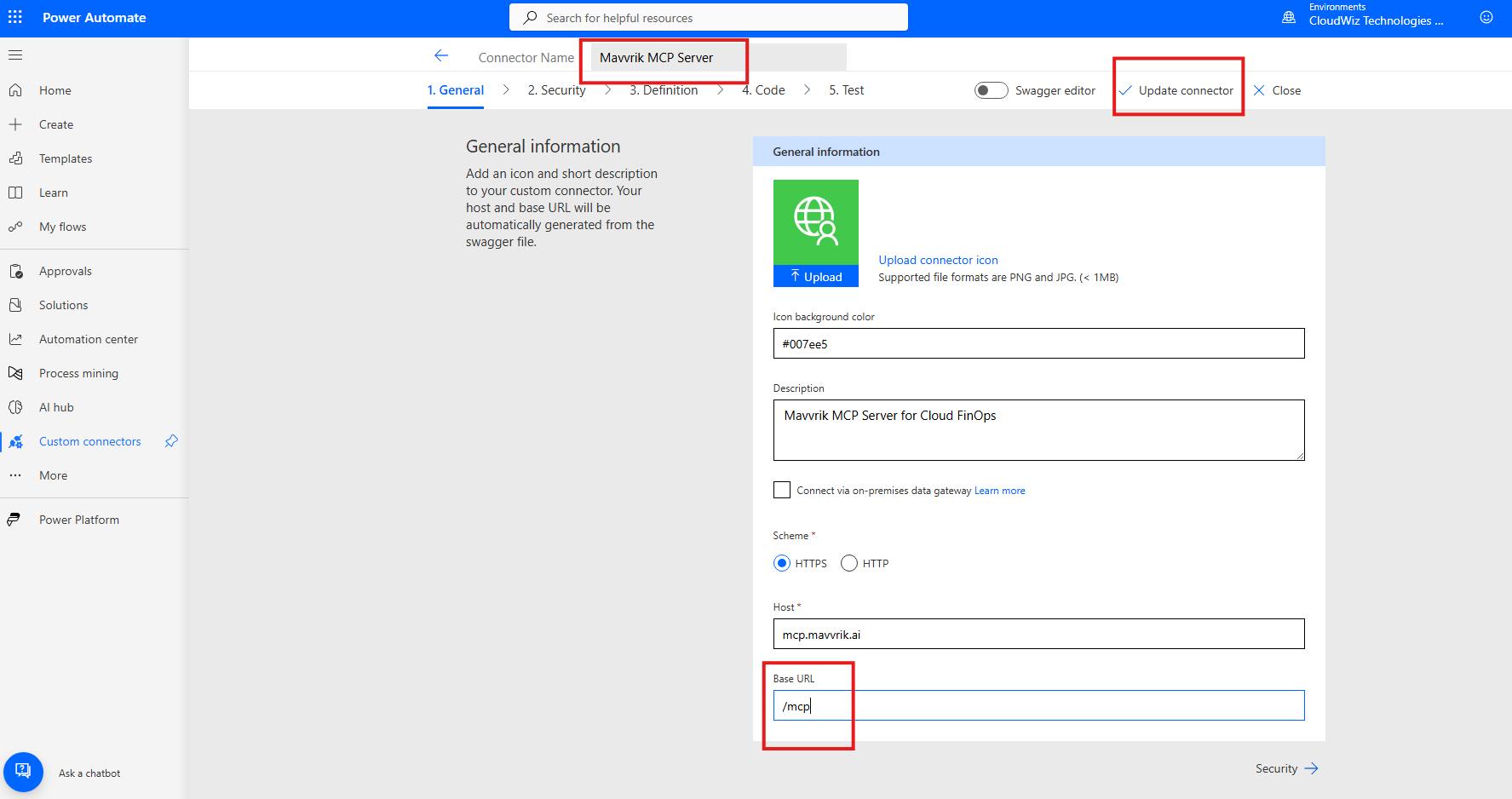Click the Process mining icon
1512x799 pixels.
(x=15, y=373)
